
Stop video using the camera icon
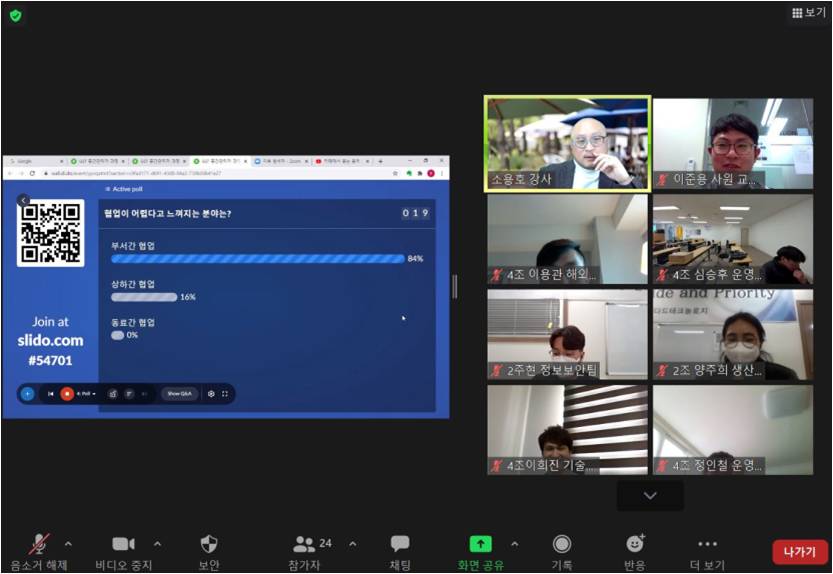[x=123, y=545]
